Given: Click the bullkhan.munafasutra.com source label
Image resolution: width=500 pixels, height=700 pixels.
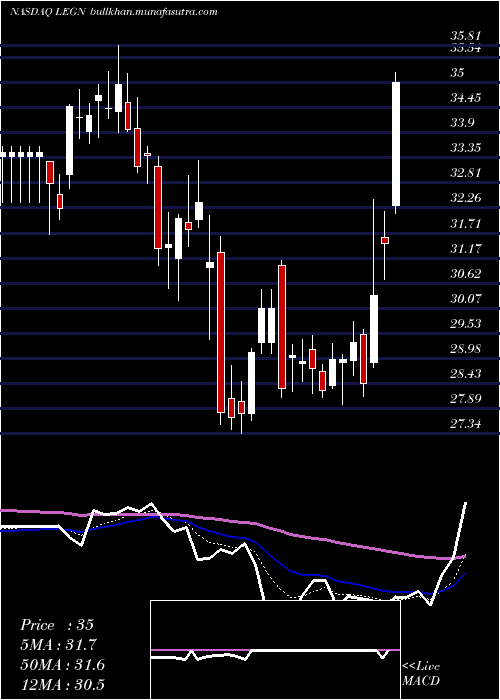Looking at the screenshot, I should 154,12.
